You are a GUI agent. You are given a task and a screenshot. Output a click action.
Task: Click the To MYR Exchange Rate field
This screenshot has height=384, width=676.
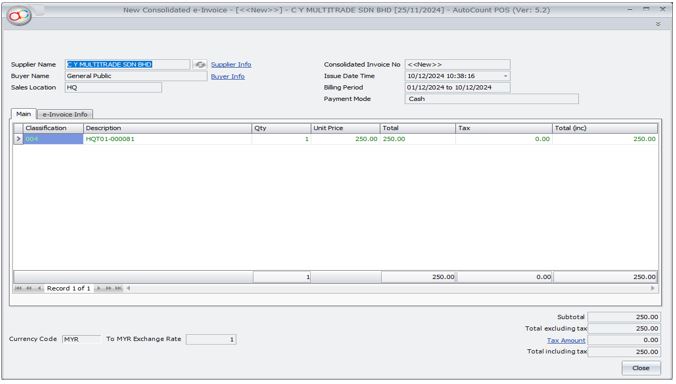point(211,340)
